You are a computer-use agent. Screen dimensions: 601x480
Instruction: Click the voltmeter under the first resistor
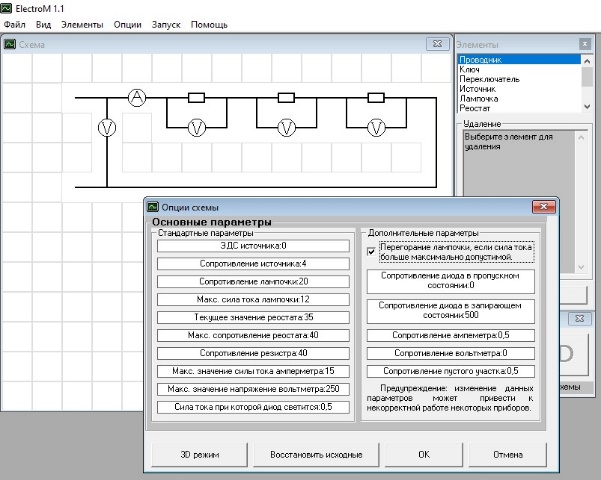tap(197, 127)
